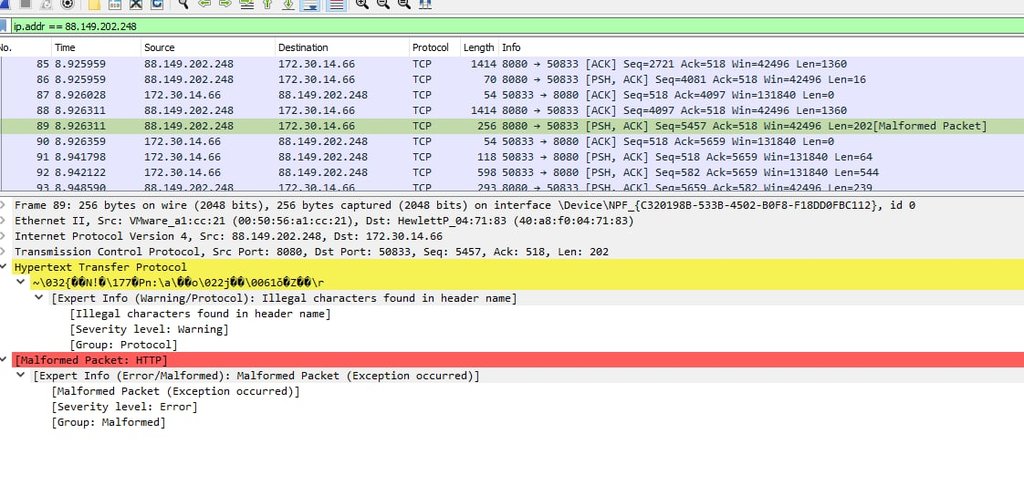Reset text to normal size
The width and height of the screenshot is (1024, 496).
click(404, 3)
